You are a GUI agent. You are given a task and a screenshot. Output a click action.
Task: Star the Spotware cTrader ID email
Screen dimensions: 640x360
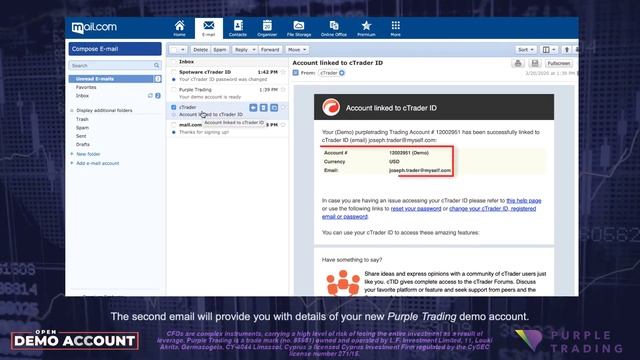(283, 72)
